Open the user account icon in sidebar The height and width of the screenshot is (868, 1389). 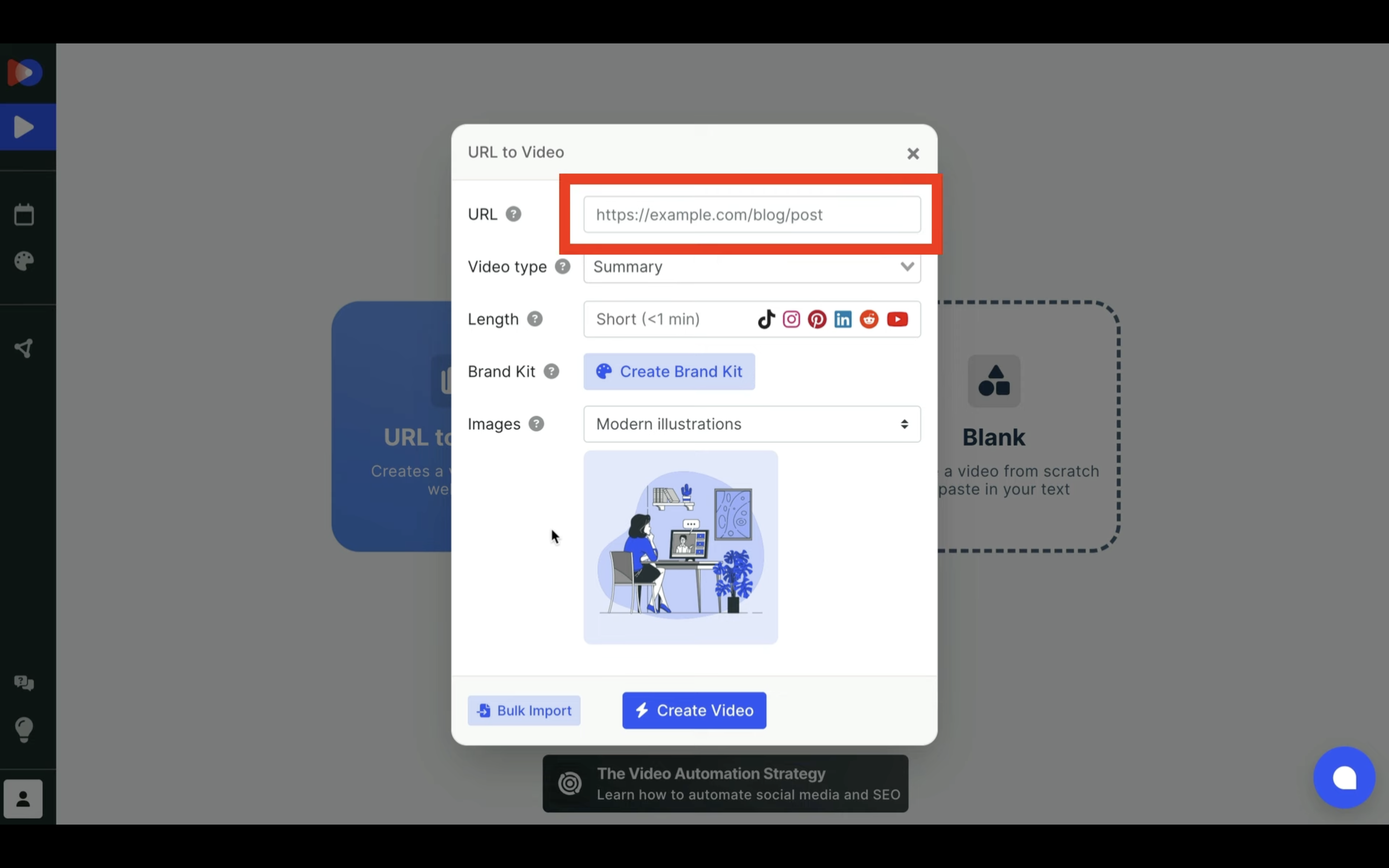tap(23, 799)
